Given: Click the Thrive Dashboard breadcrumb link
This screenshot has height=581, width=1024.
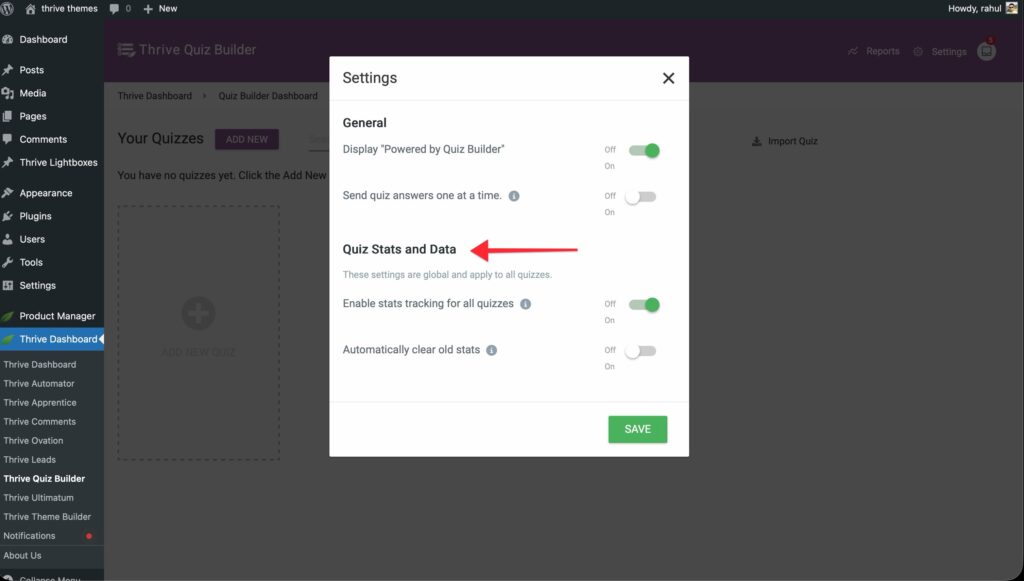Looking at the screenshot, I should point(154,96).
